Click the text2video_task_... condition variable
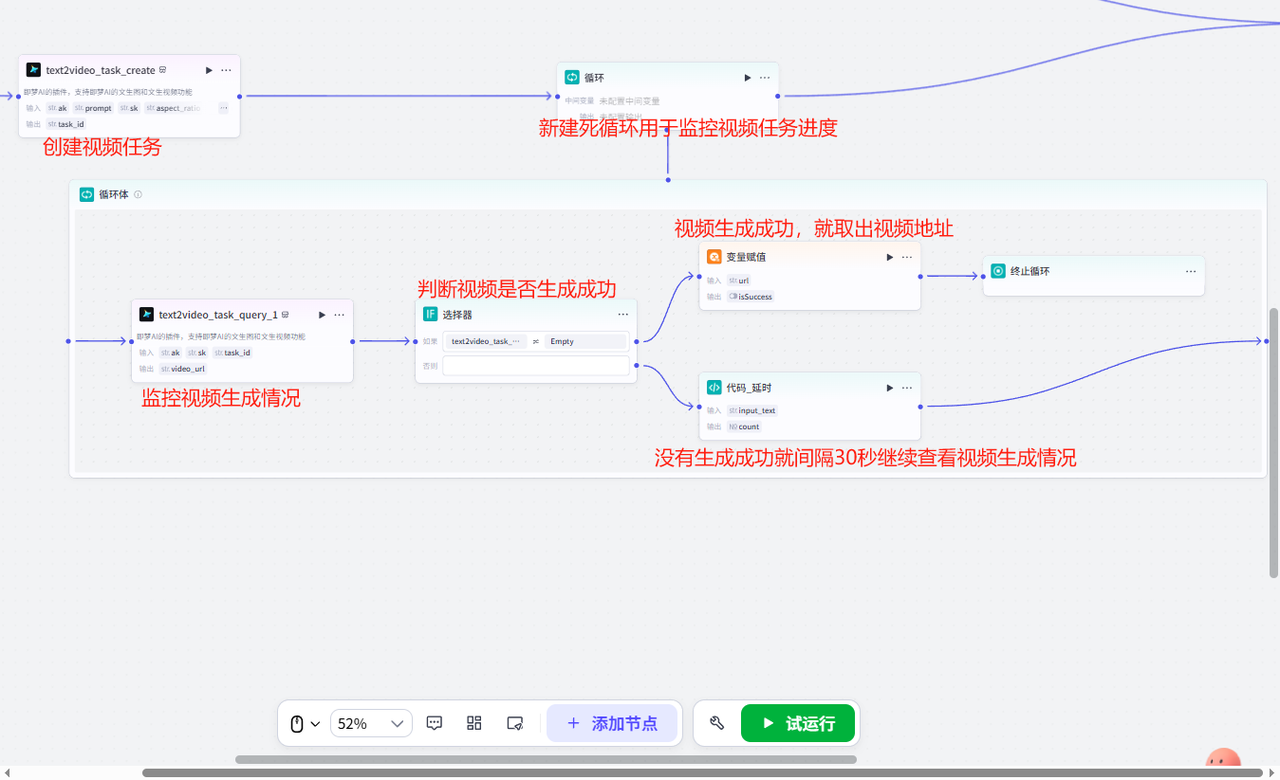This screenshot has height=780, width=1280. (x=486, y=341)
